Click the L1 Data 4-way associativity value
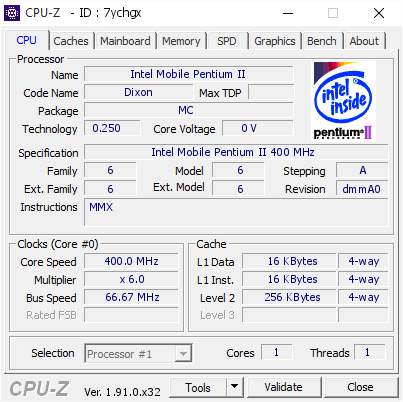Viewport: 403px width, 402px height. pos(363,261)
